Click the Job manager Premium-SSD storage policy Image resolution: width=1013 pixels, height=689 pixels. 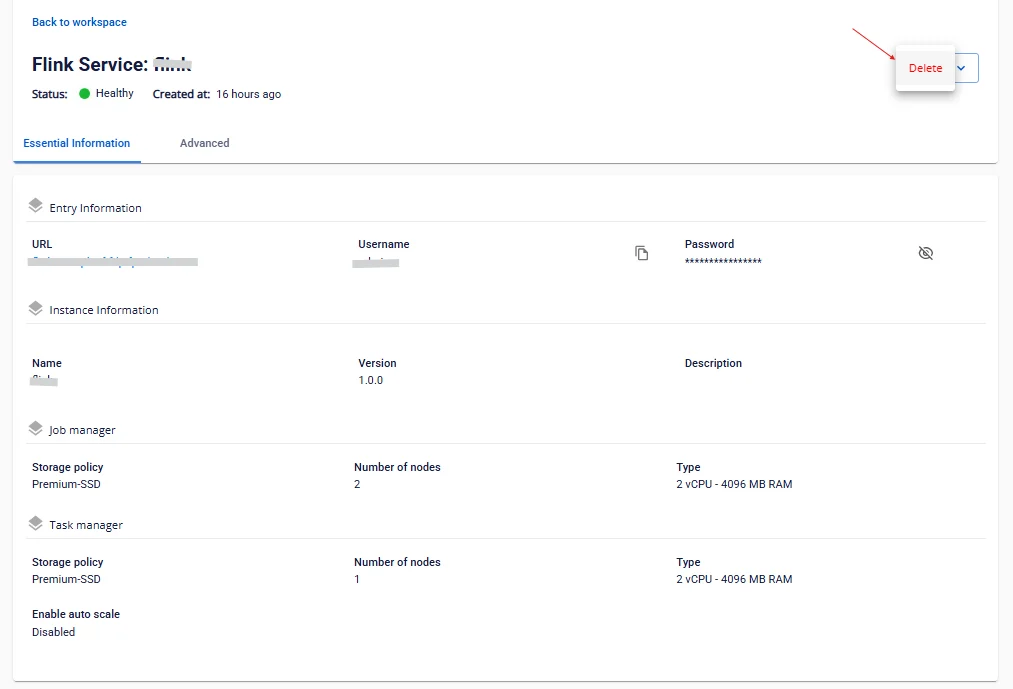tap(67, 484)
